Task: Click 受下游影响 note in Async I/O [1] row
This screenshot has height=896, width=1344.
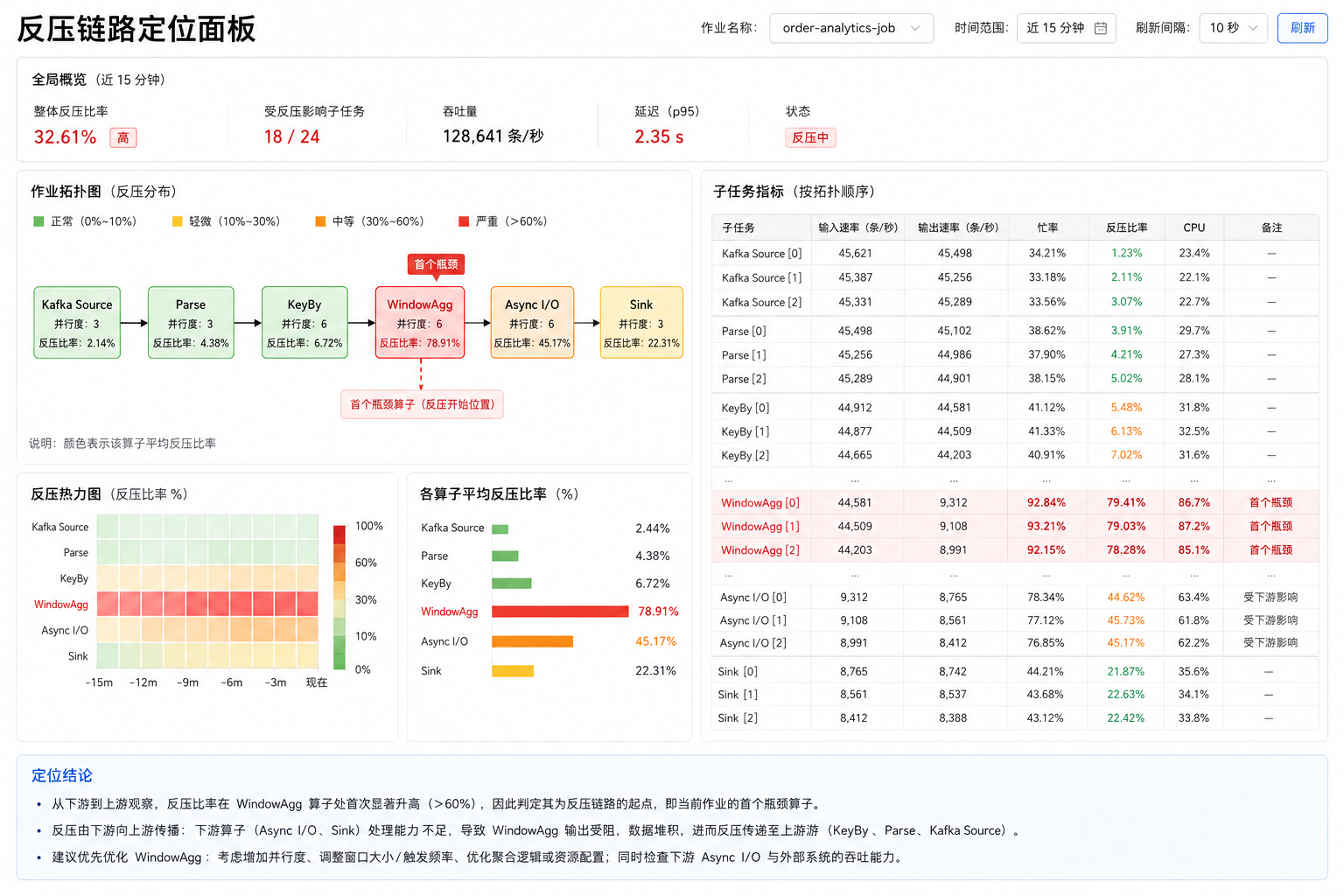Action: pos(1270,619)
